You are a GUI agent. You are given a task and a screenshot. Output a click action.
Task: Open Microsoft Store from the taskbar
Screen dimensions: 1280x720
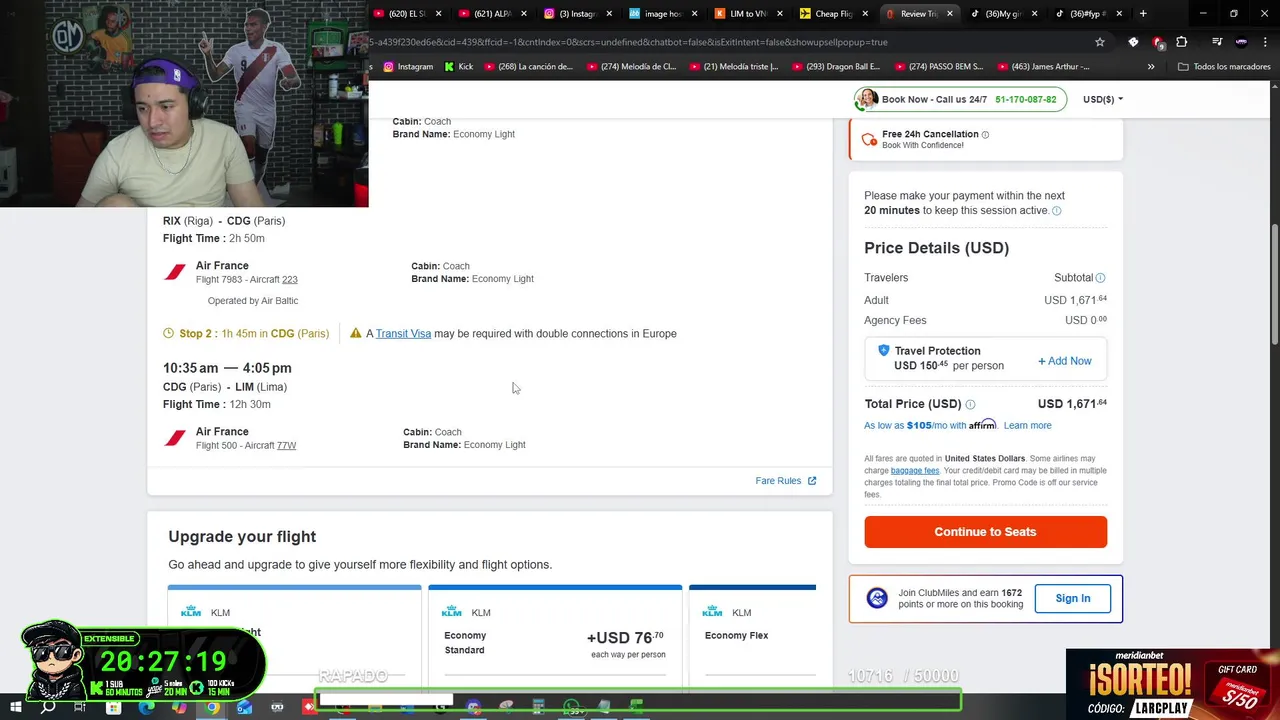(x=113, y=707)
